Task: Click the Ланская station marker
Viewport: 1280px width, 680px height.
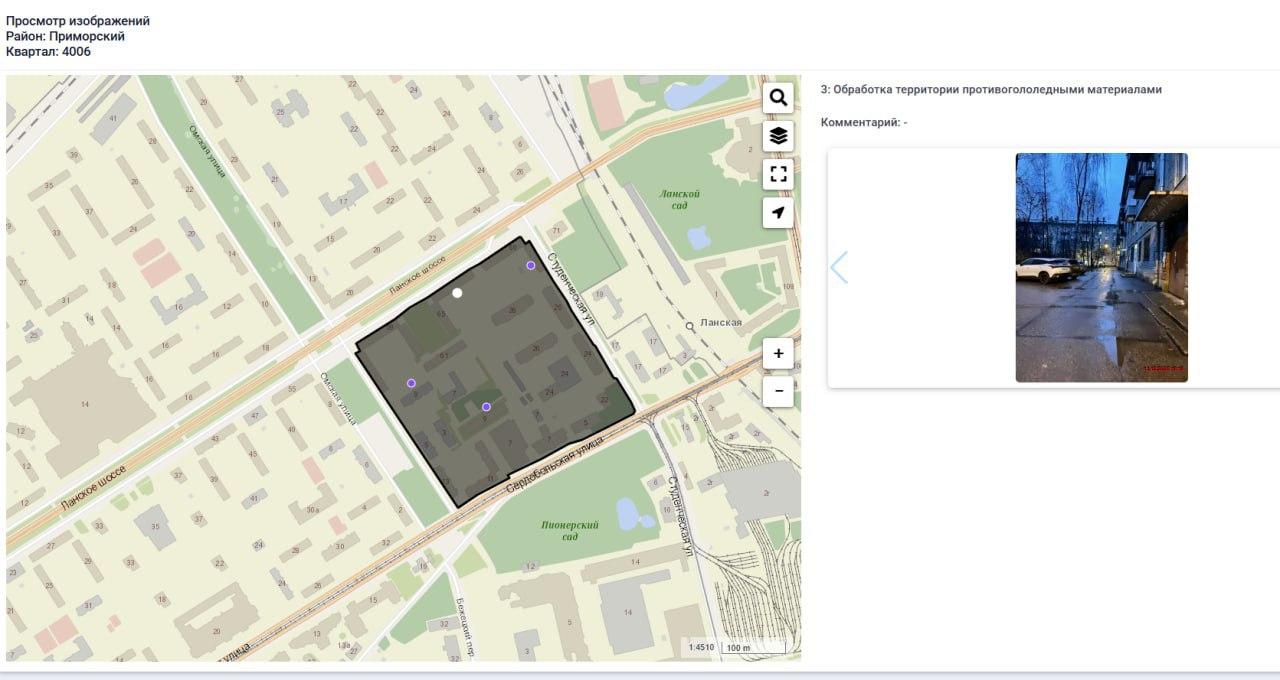Action: click(690, 326)
